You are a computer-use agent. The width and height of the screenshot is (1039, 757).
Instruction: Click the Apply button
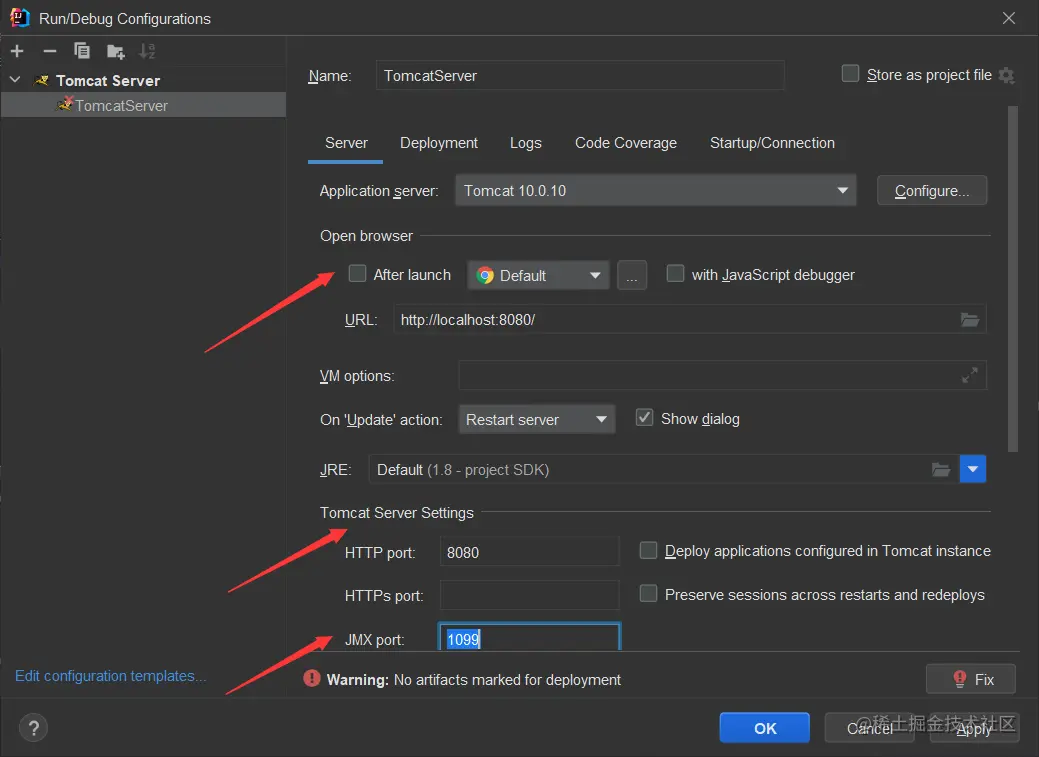(x=973, y=728)
